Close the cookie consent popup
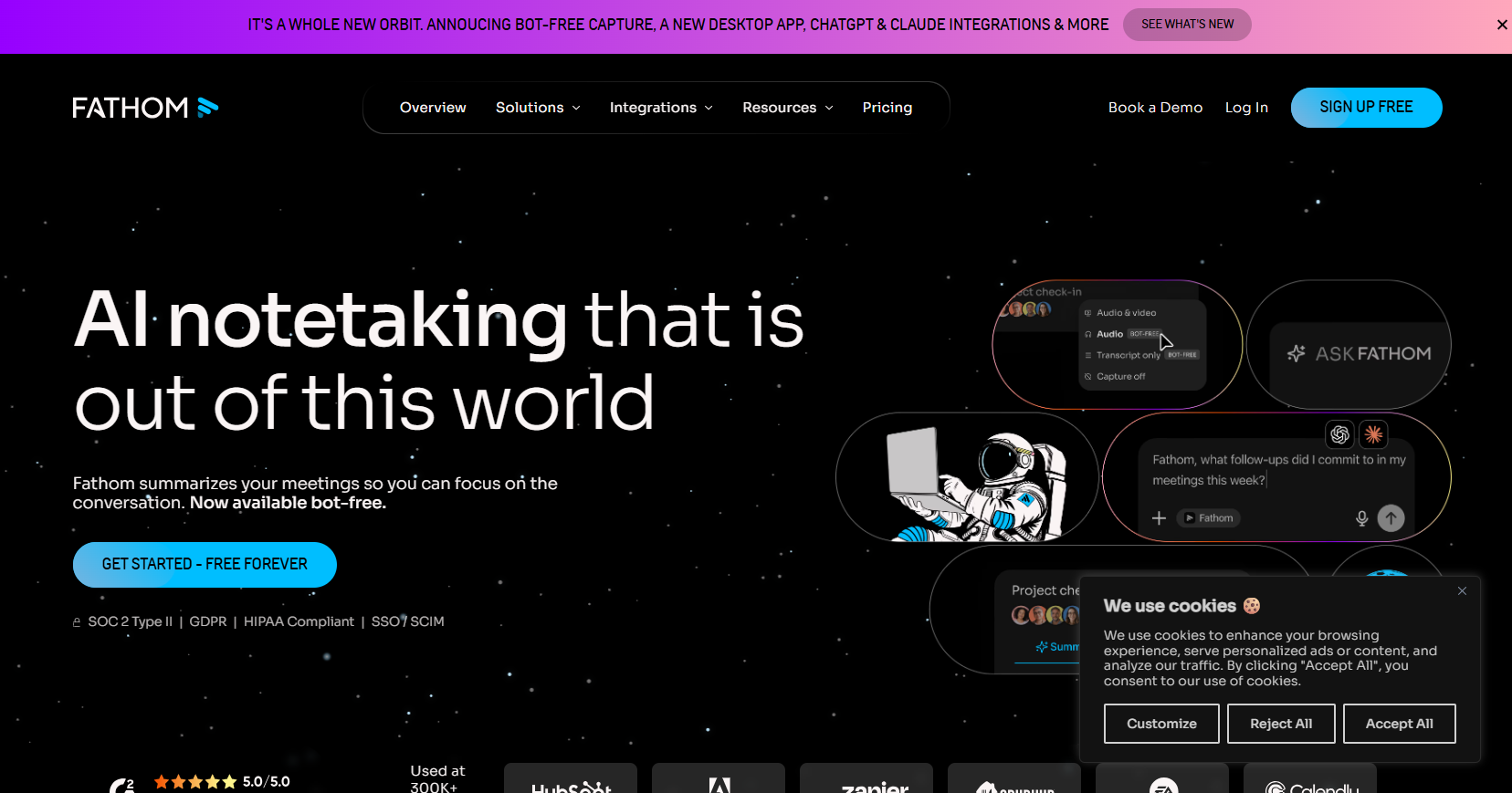The height and width of the screenshot is (793, 1512). pos(1462,591)
